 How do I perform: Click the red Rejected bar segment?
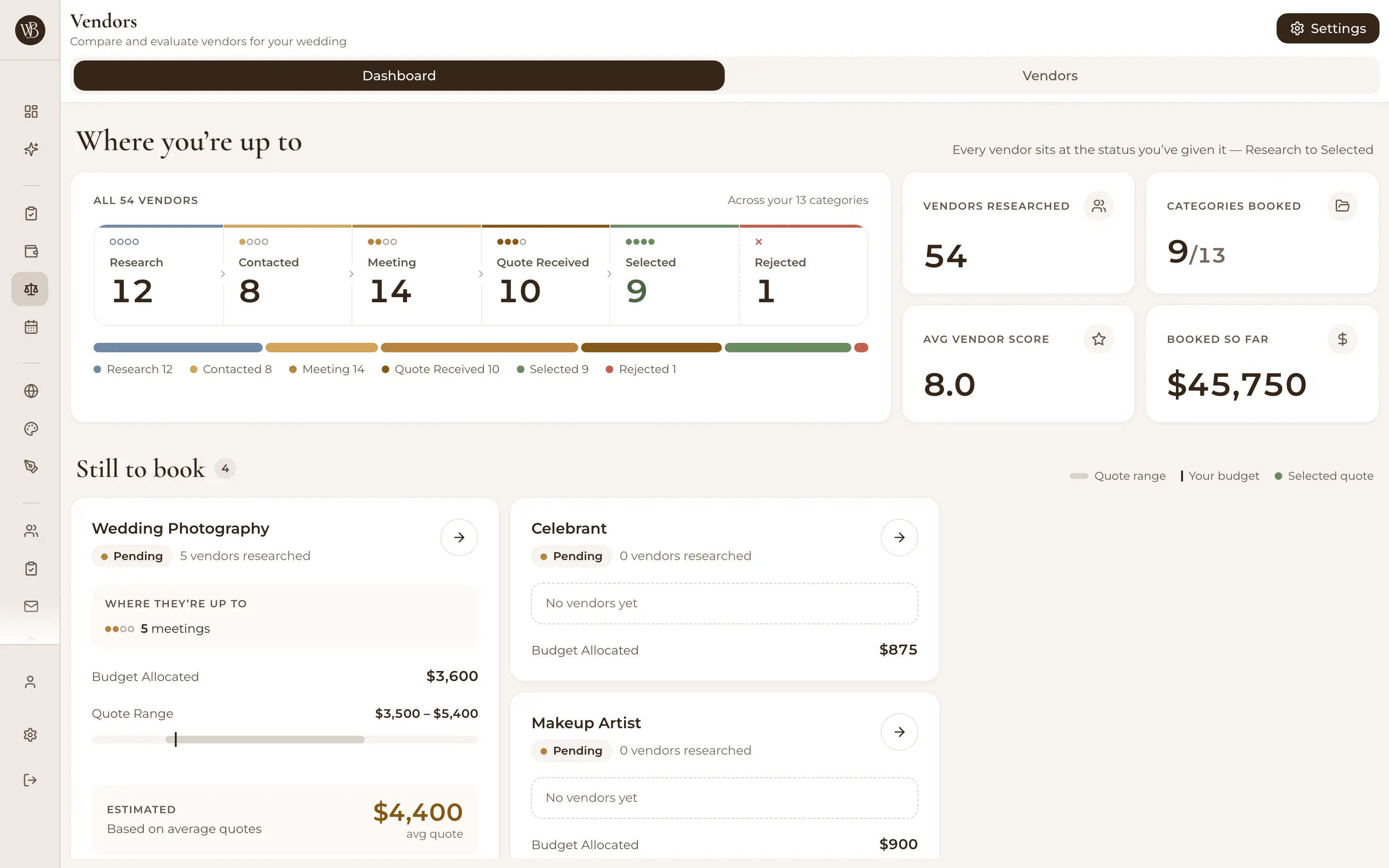point(861,347)
